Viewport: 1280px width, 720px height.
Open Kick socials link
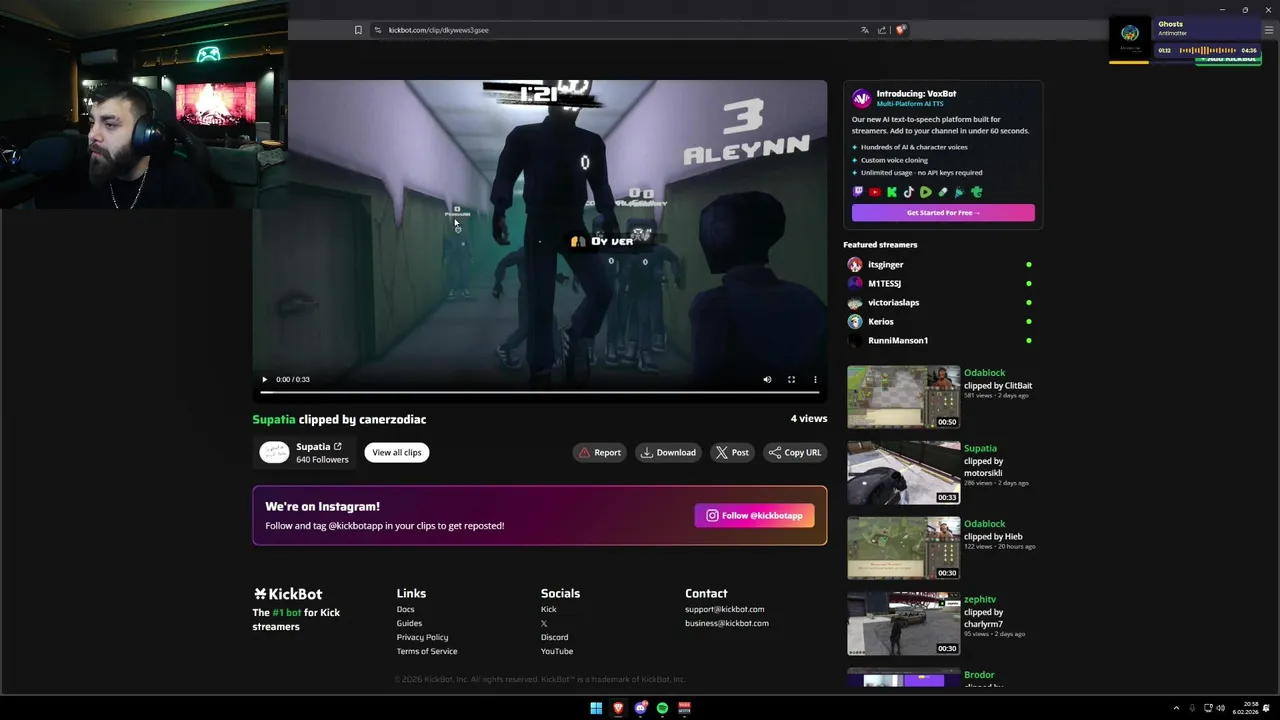click(x=548, y=610)
